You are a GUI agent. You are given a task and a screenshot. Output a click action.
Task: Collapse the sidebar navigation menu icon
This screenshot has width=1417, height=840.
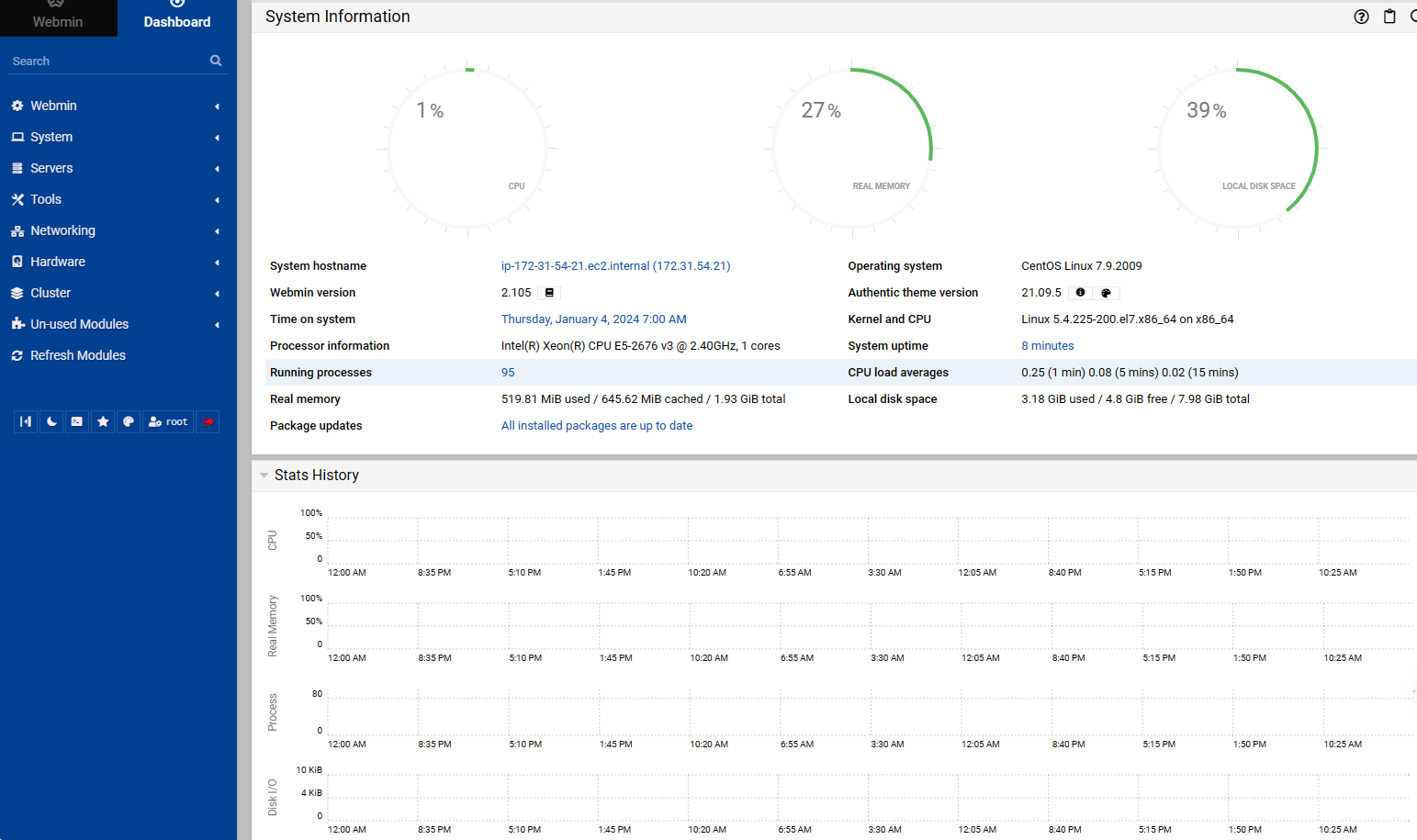point(26,421)
